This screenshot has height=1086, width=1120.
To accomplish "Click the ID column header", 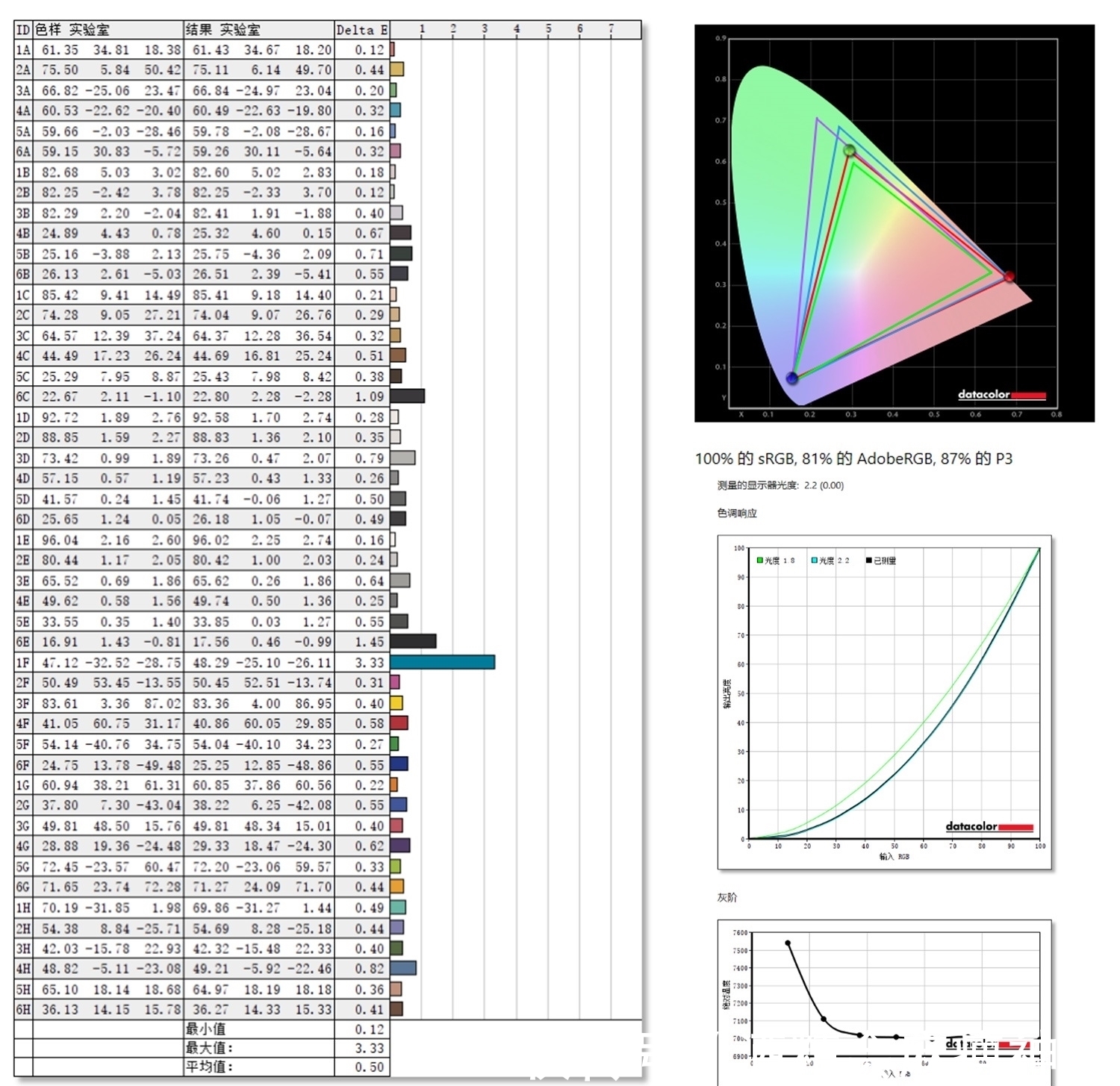I will tap(23, 30).
